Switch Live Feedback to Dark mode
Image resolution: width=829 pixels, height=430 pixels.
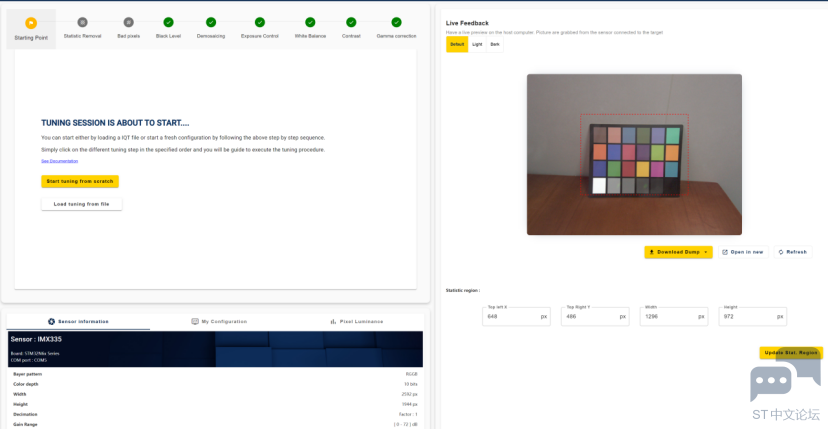(x=495, y=44)
